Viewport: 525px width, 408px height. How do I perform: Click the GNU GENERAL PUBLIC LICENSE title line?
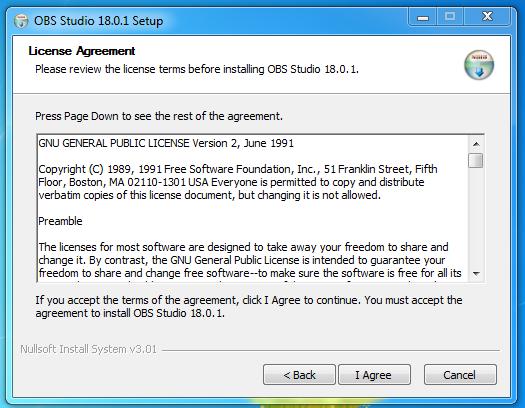[166, 143]
